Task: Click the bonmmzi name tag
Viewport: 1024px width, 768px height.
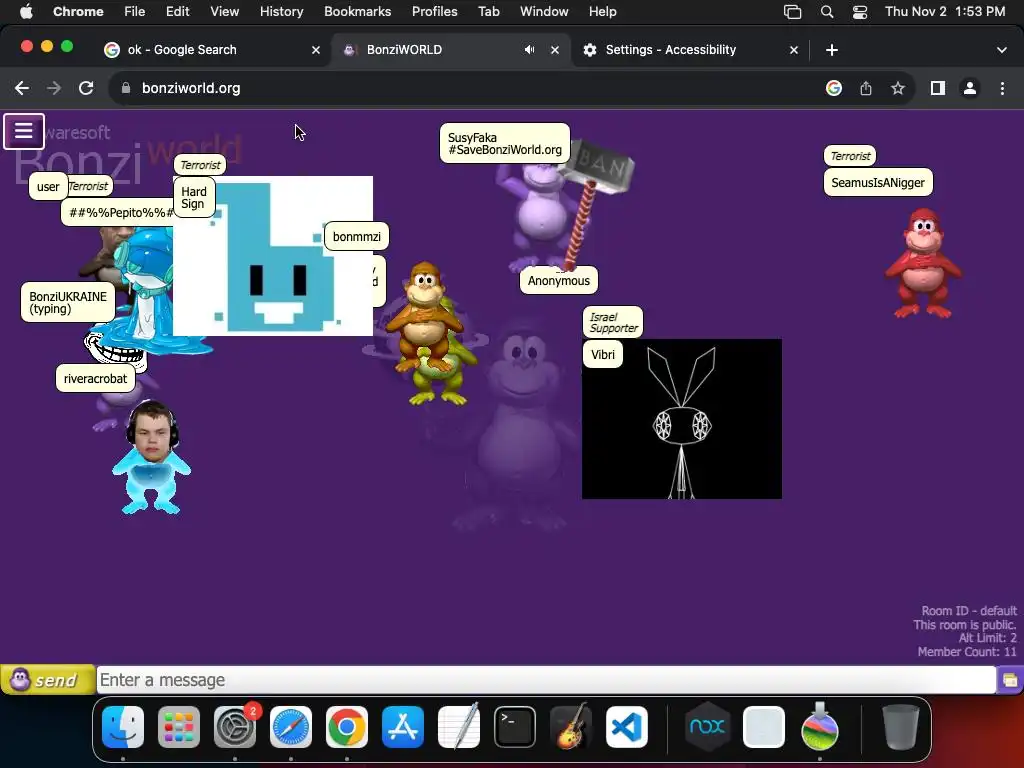Action: tap(357, 236)
